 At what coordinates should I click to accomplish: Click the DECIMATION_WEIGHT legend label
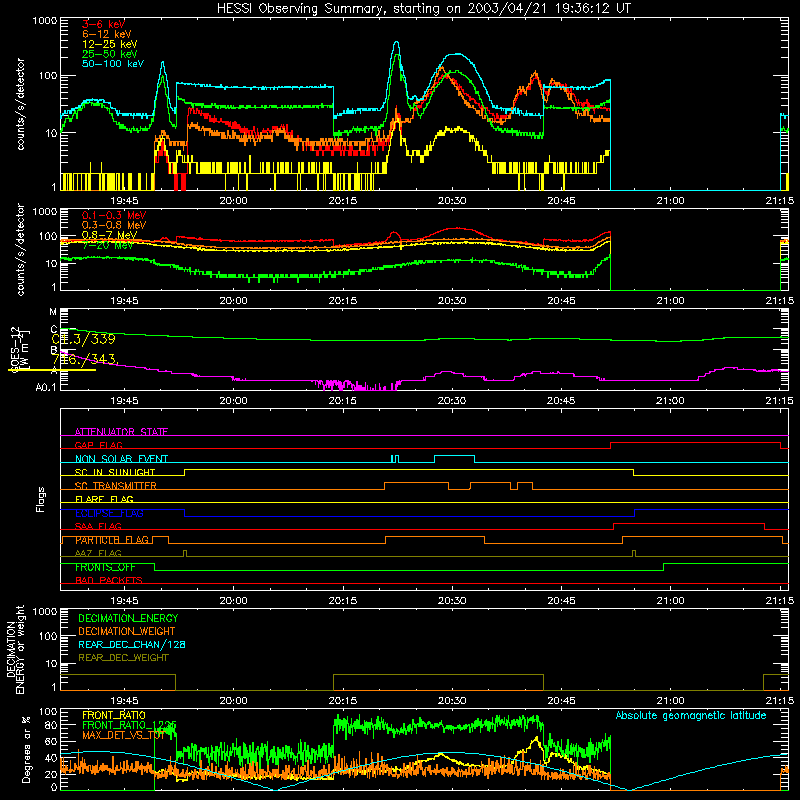(127, 631)
